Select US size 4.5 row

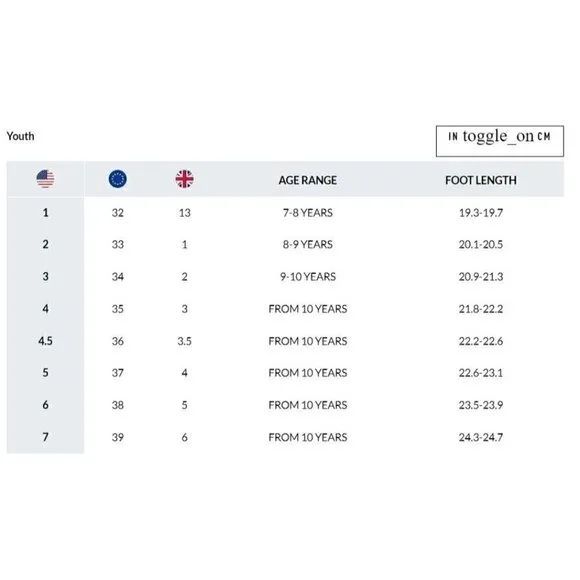coord(286,341)
